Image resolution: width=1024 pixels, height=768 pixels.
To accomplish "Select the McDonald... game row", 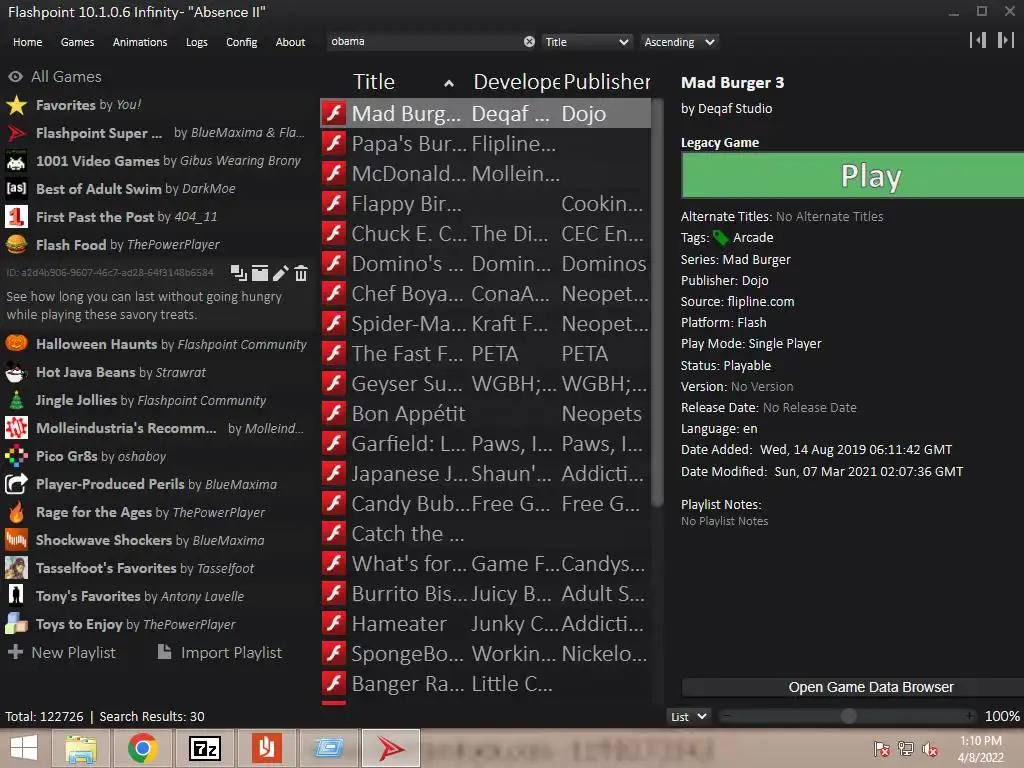I will [485, 173].
